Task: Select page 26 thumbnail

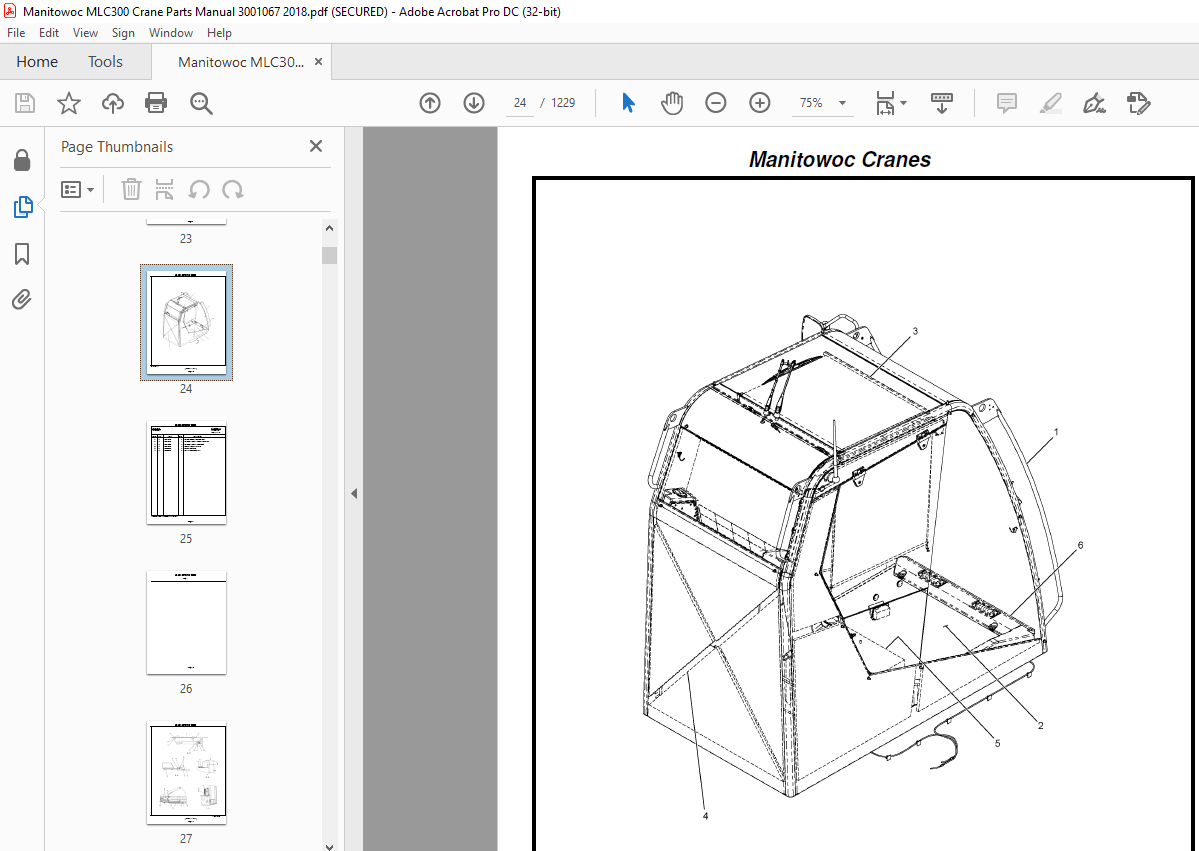Action: tap(187, 622)
